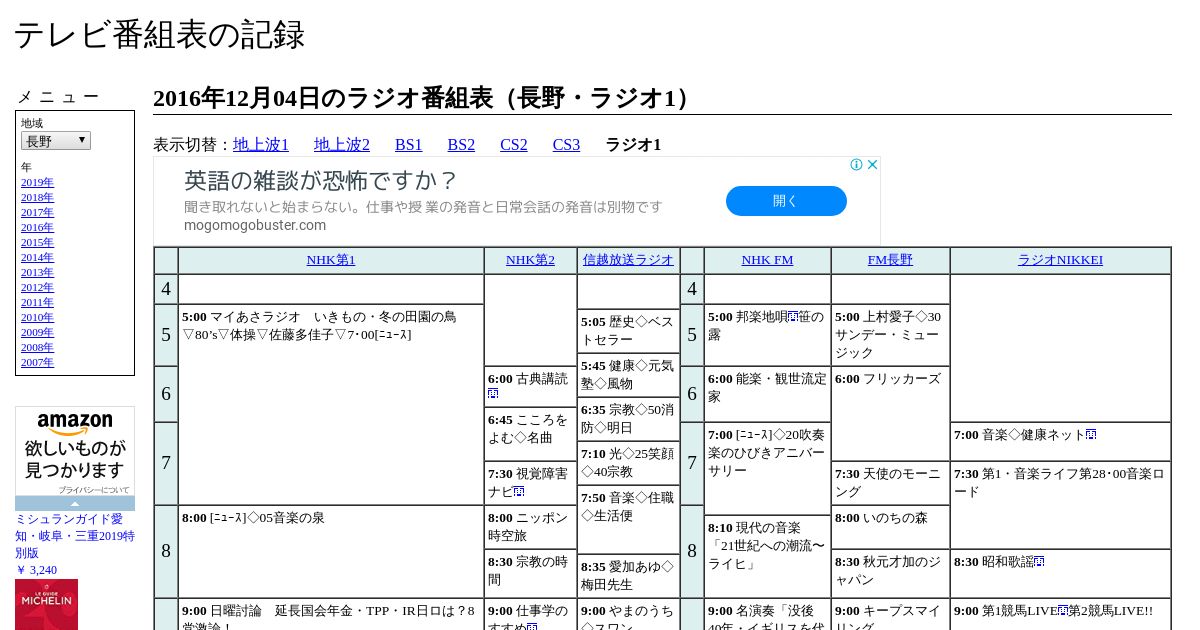Open the 2013年 archive link
Screen dimensions: 1200x630
37,272
